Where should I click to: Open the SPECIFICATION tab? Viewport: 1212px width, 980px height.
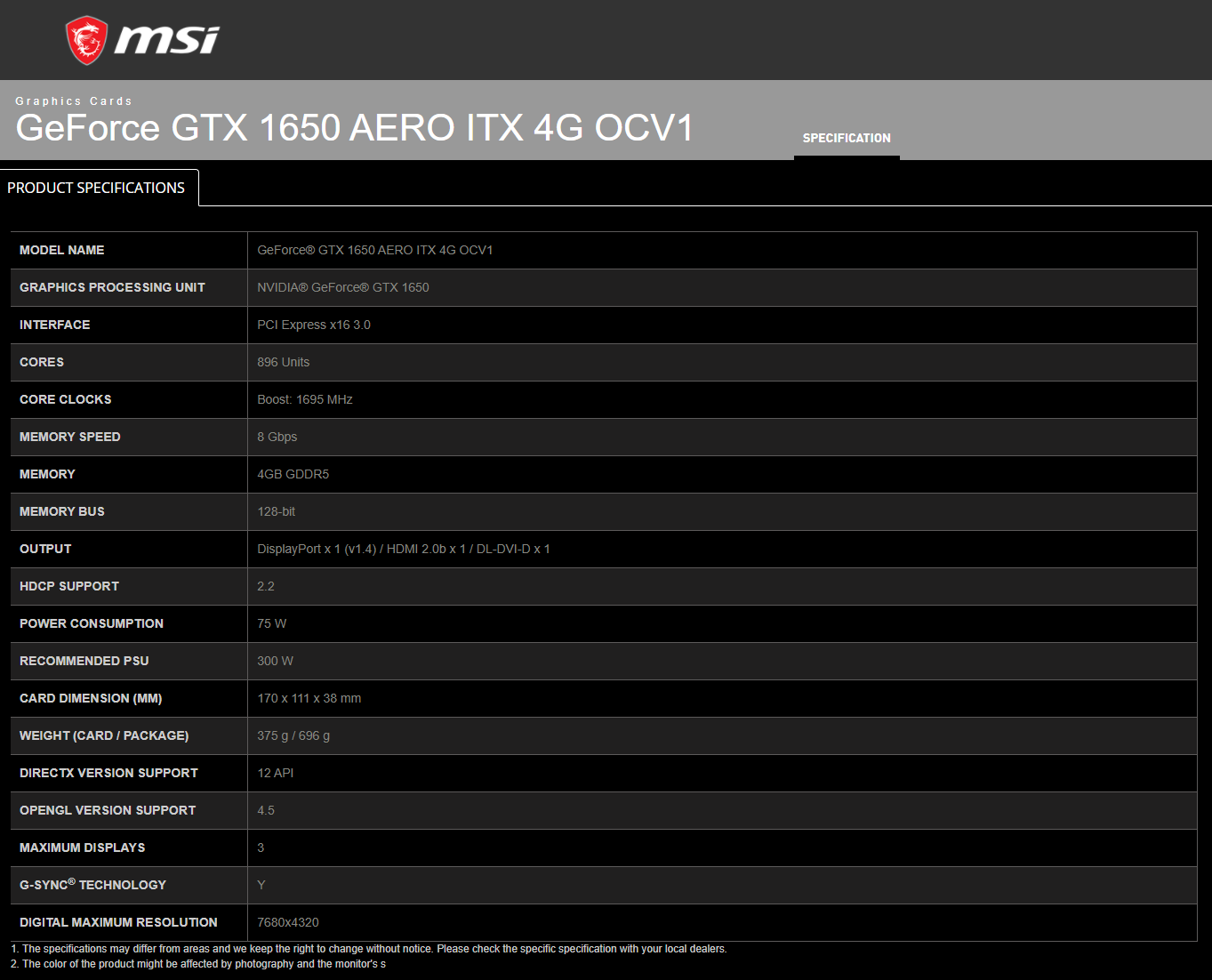846,138
